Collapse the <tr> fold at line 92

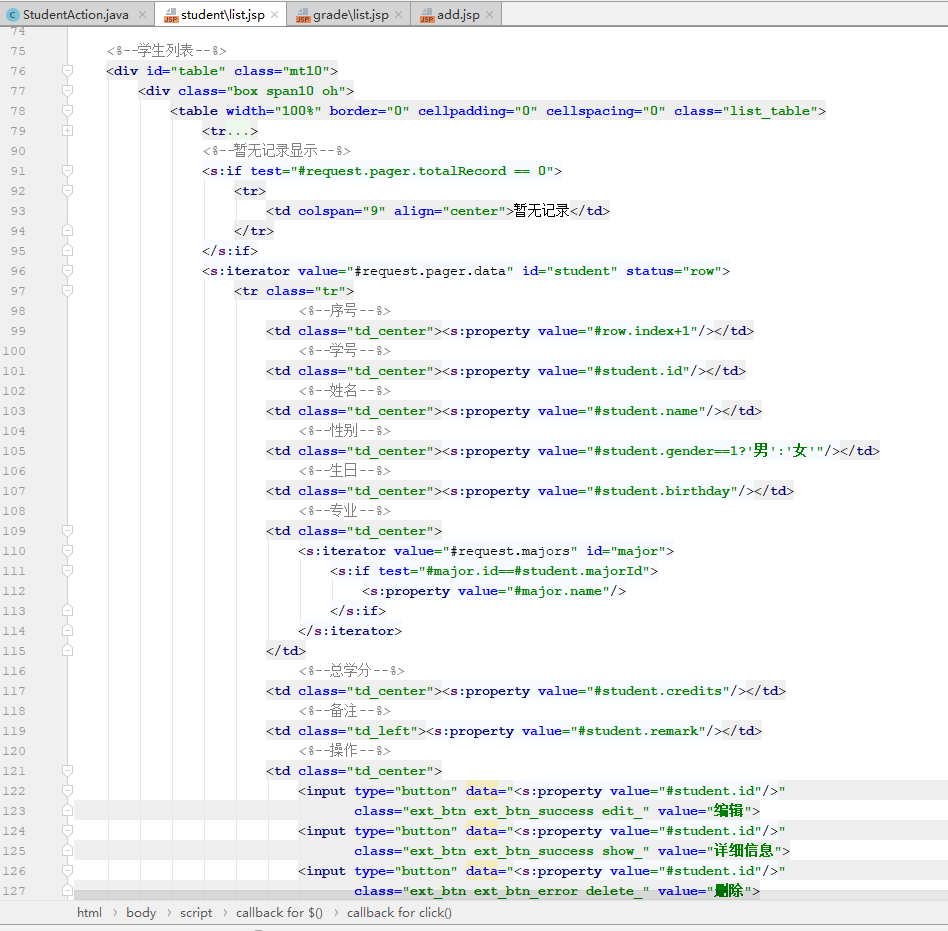(68, 191)
